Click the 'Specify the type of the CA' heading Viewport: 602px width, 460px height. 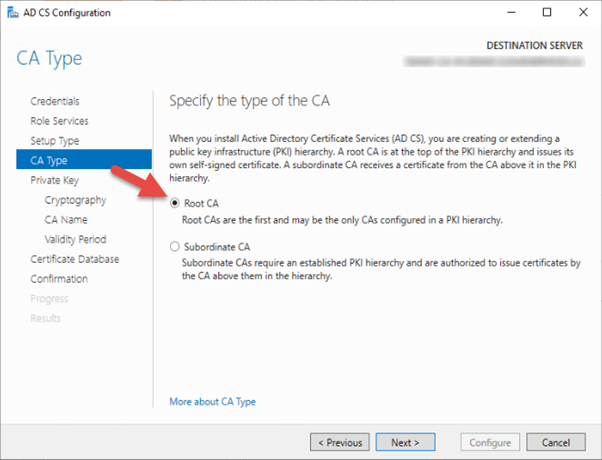(250, 101)
